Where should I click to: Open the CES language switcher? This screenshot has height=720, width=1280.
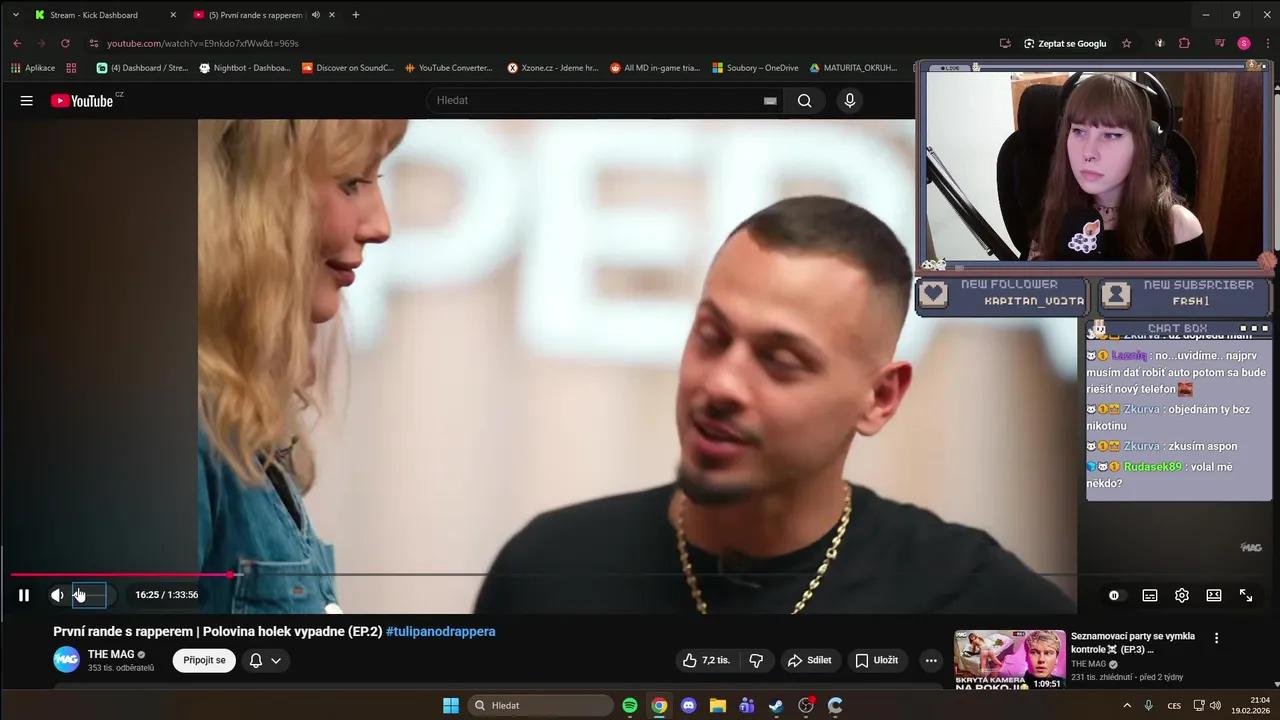(1174, 705)
